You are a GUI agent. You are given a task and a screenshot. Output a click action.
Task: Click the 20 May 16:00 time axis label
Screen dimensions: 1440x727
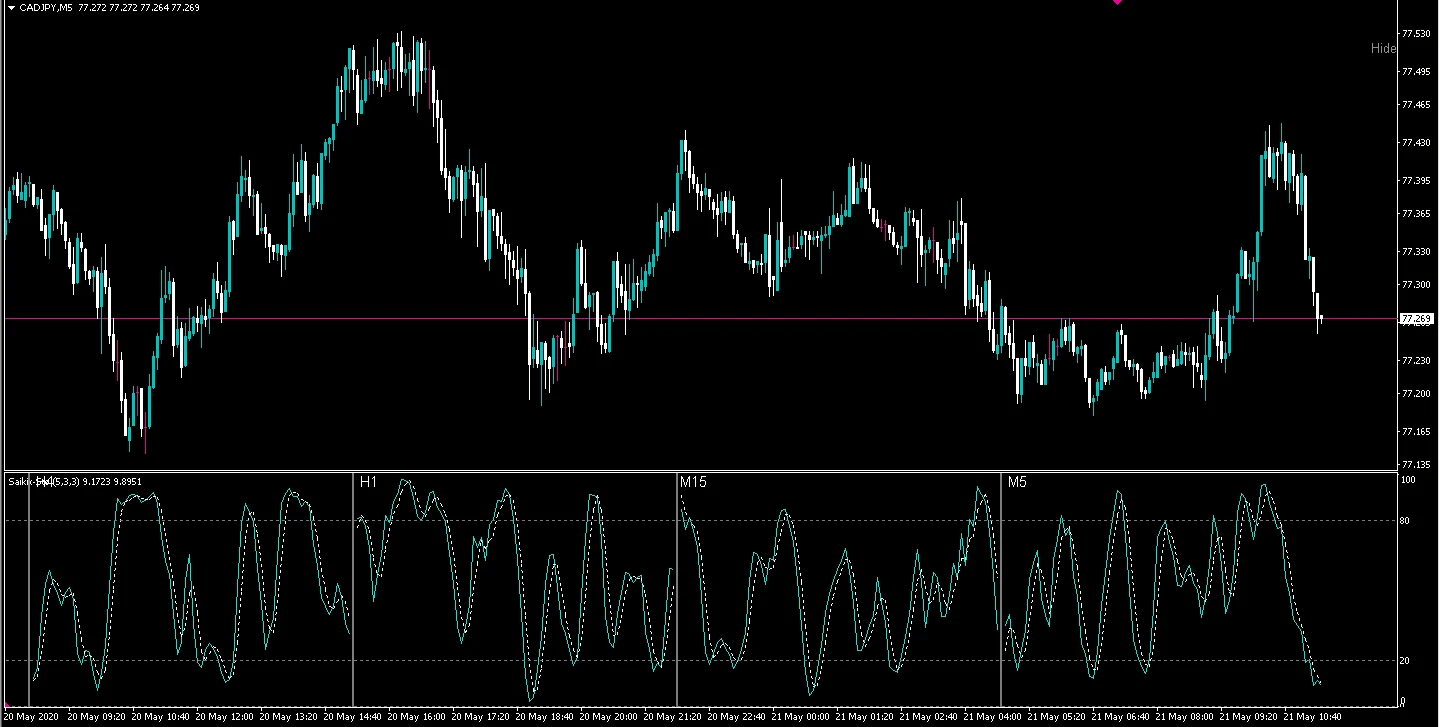pos(415,717)
